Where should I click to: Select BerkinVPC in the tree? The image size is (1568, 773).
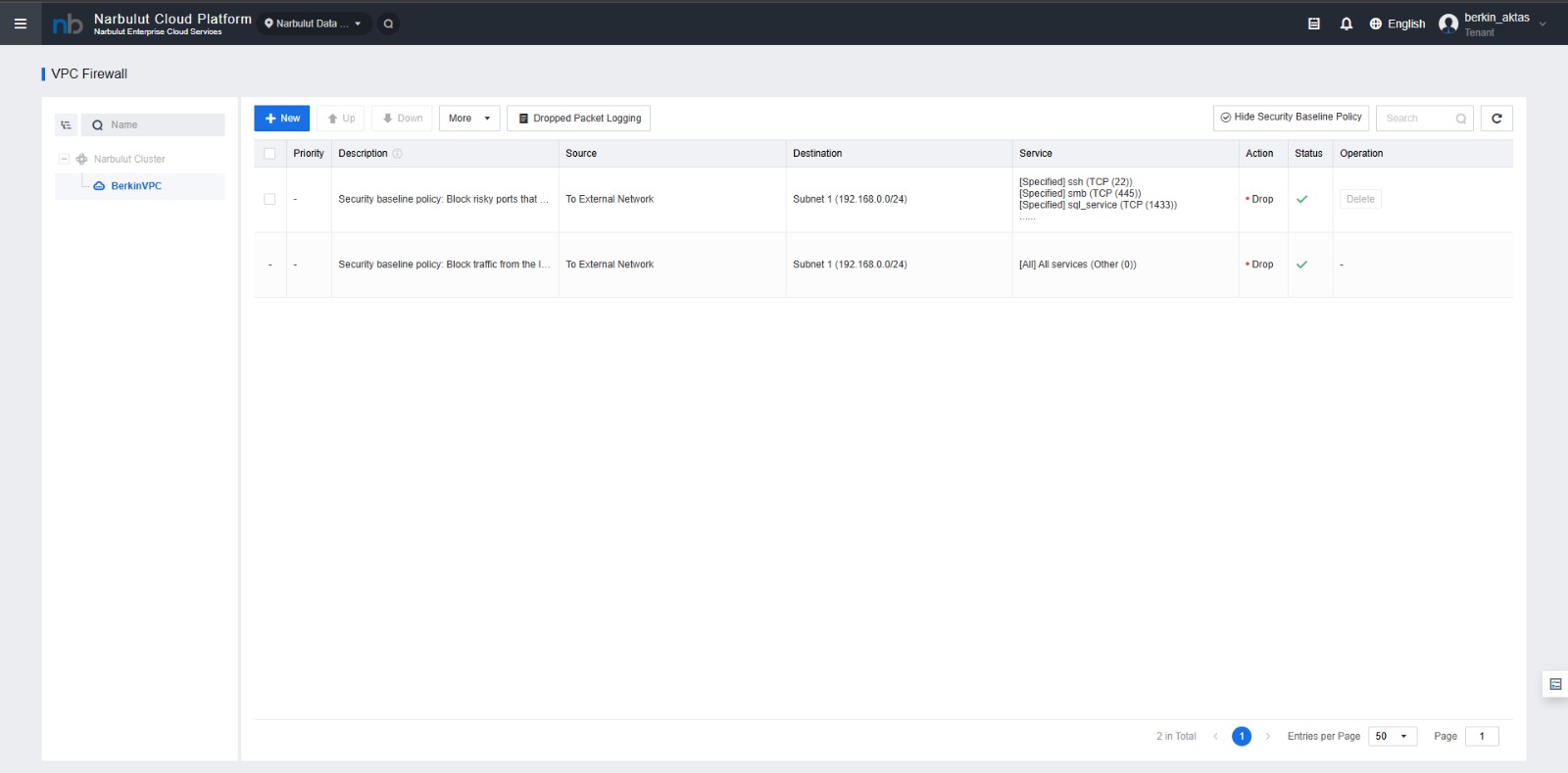(135, 186)
